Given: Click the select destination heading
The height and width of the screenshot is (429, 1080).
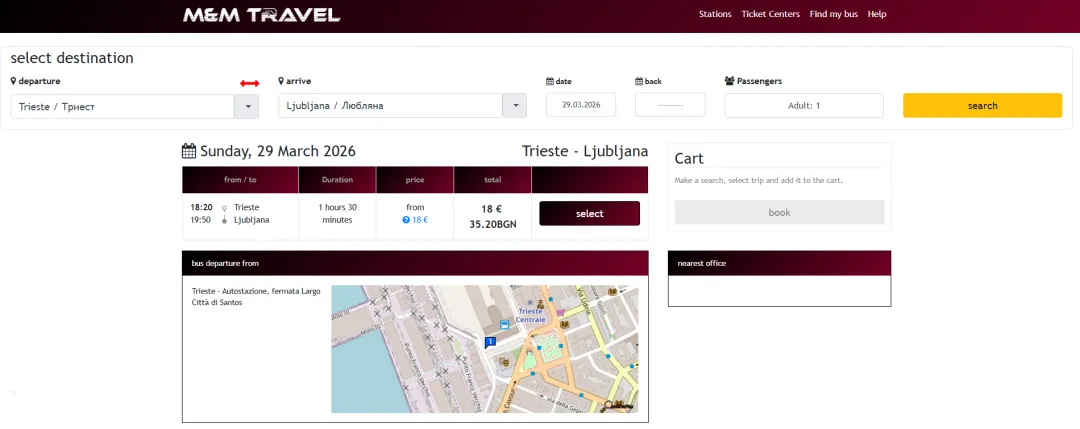Looking at the screenshot, I should [72, 58].
